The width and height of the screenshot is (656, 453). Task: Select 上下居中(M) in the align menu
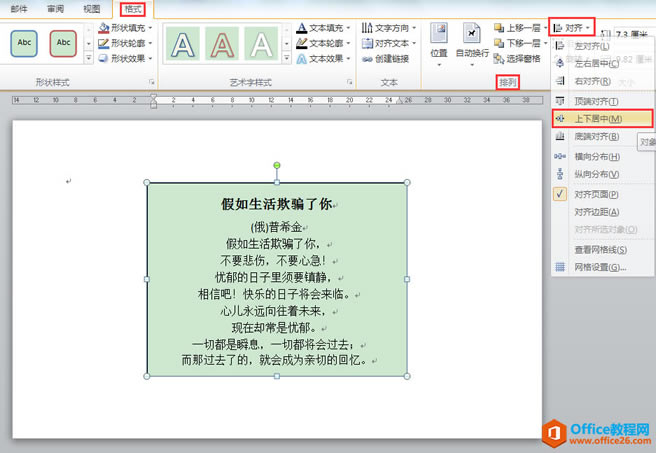pos(602,119)
